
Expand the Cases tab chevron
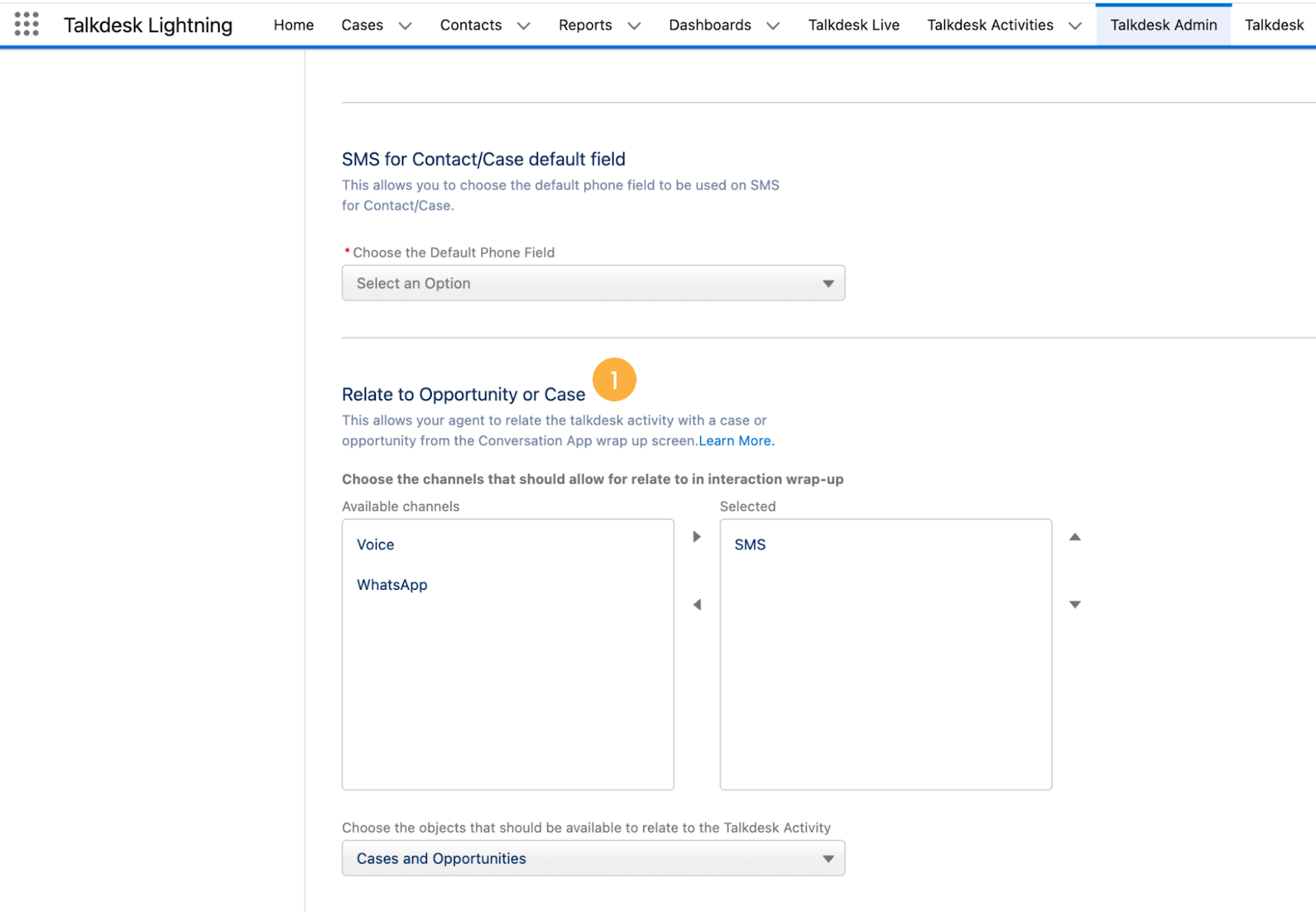tap(405, 25)
